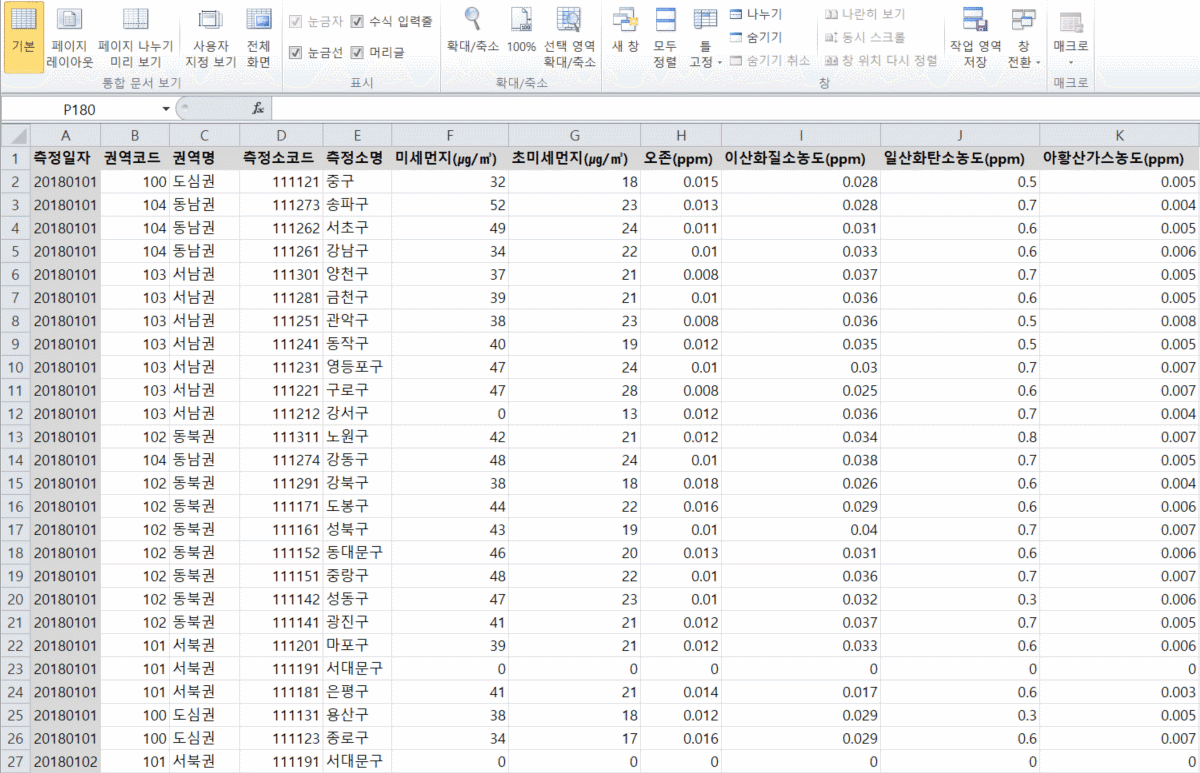The image size is (1200, 773).
Task: Click Page Break Preview (페이지 나누기 미리 보기)
Action: coord(135,37)
